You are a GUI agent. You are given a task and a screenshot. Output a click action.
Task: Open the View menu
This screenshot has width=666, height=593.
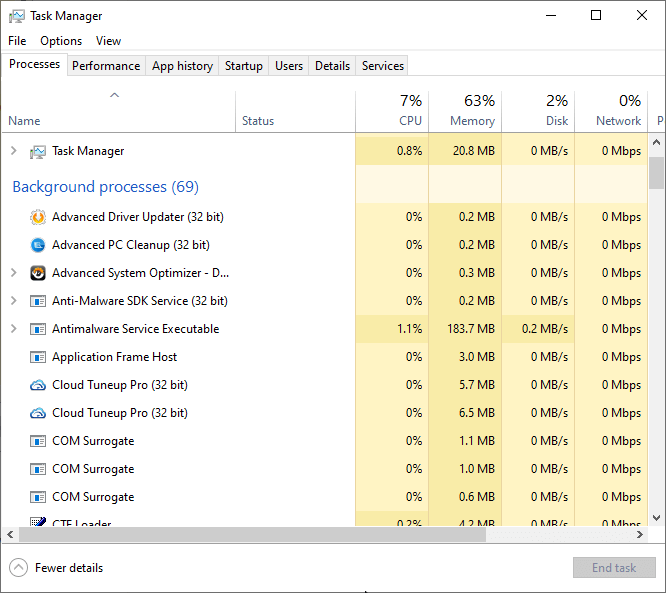(108, 41)
